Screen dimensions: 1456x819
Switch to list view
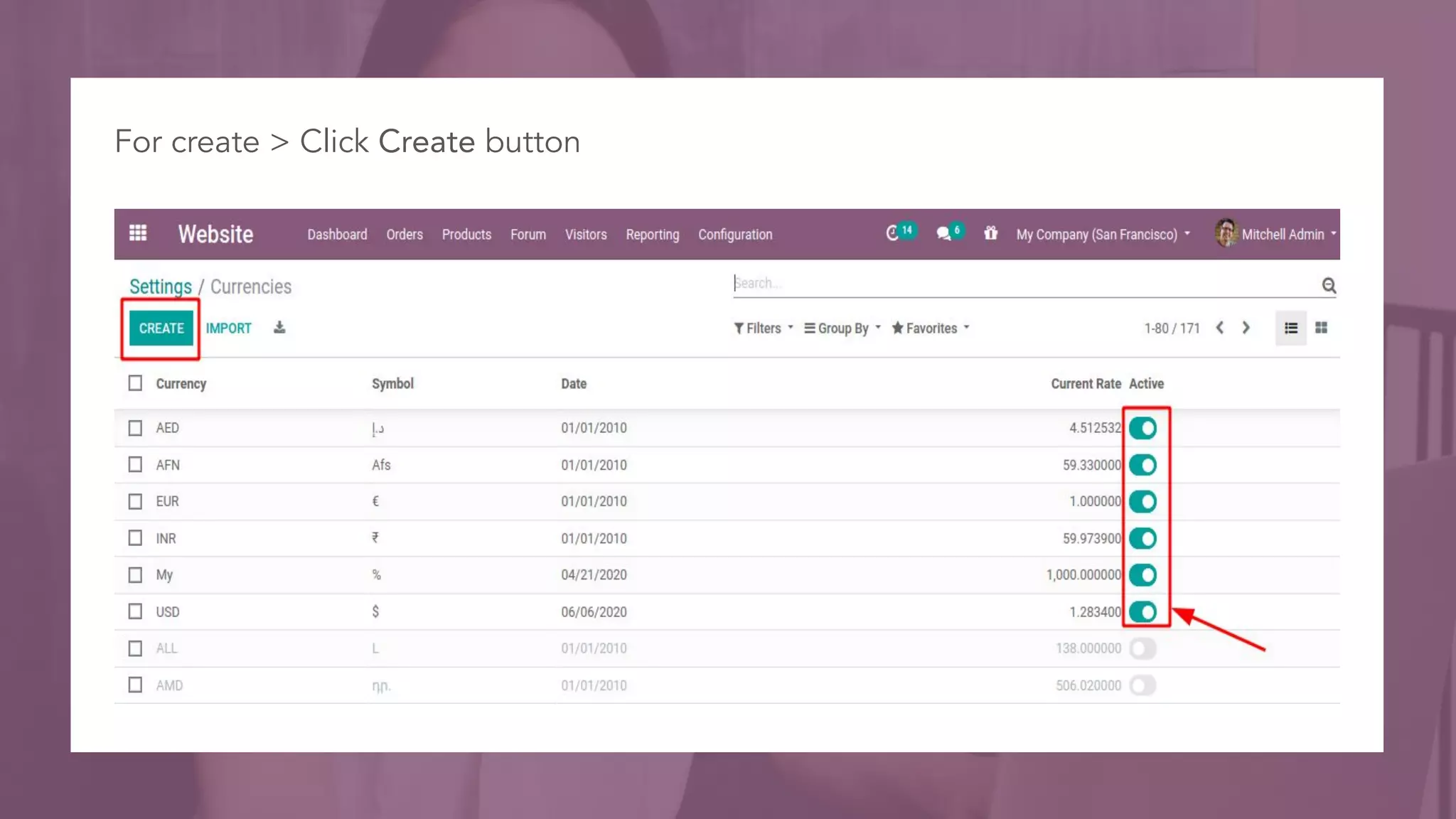click(x=1291, y=328)
